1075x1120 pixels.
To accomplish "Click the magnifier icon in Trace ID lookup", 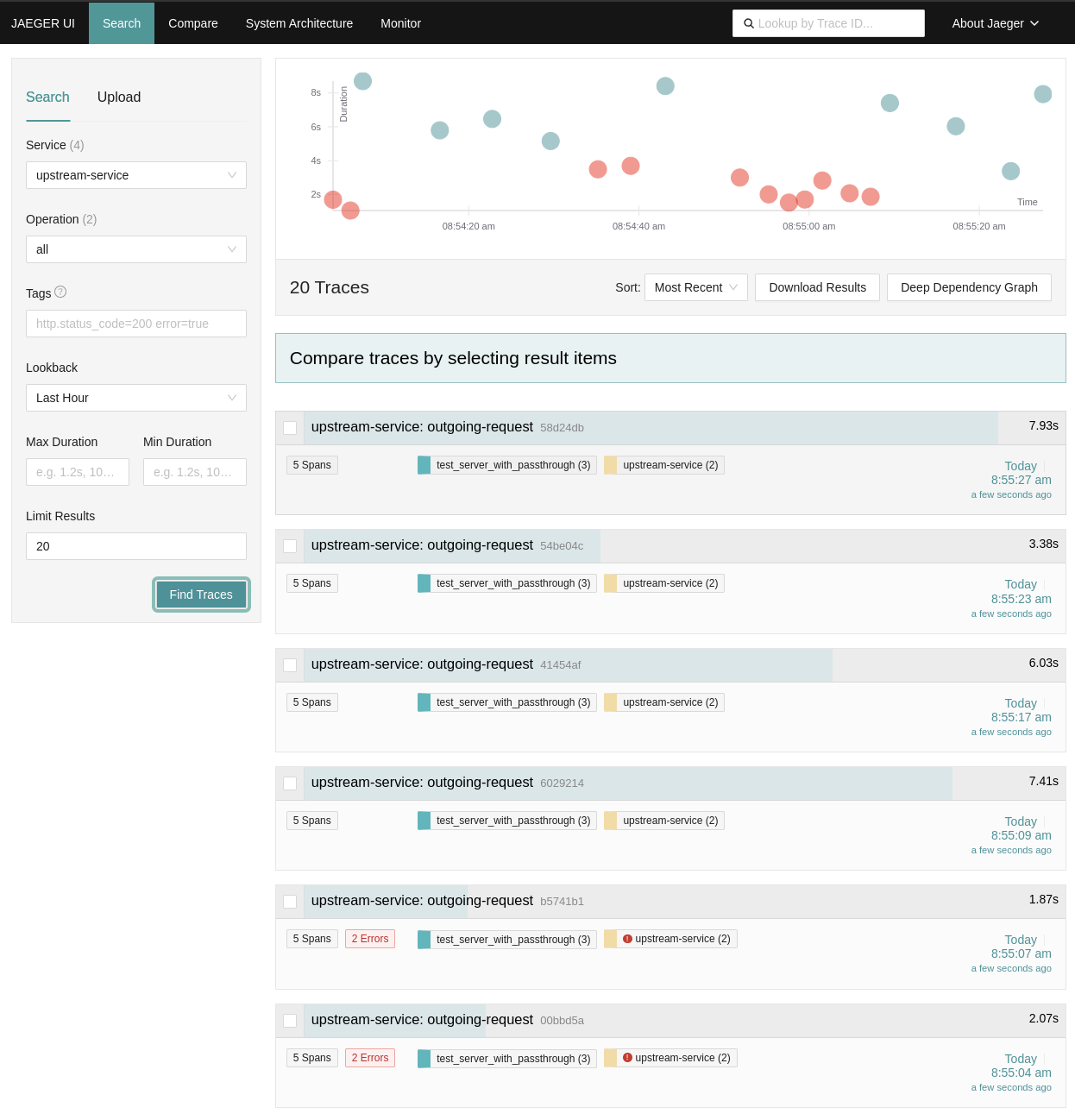I will 749,23.
